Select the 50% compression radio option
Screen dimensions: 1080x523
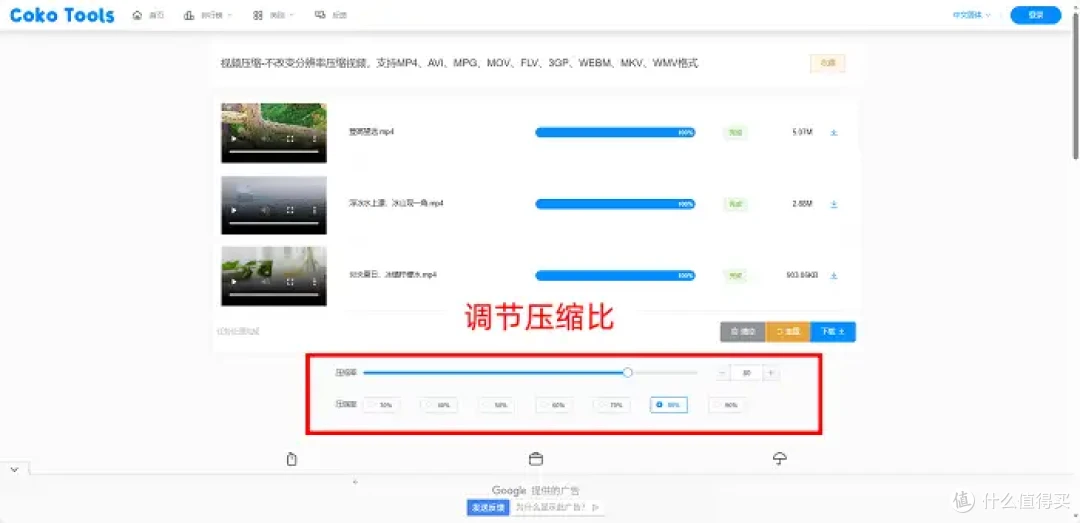(496, 405)
